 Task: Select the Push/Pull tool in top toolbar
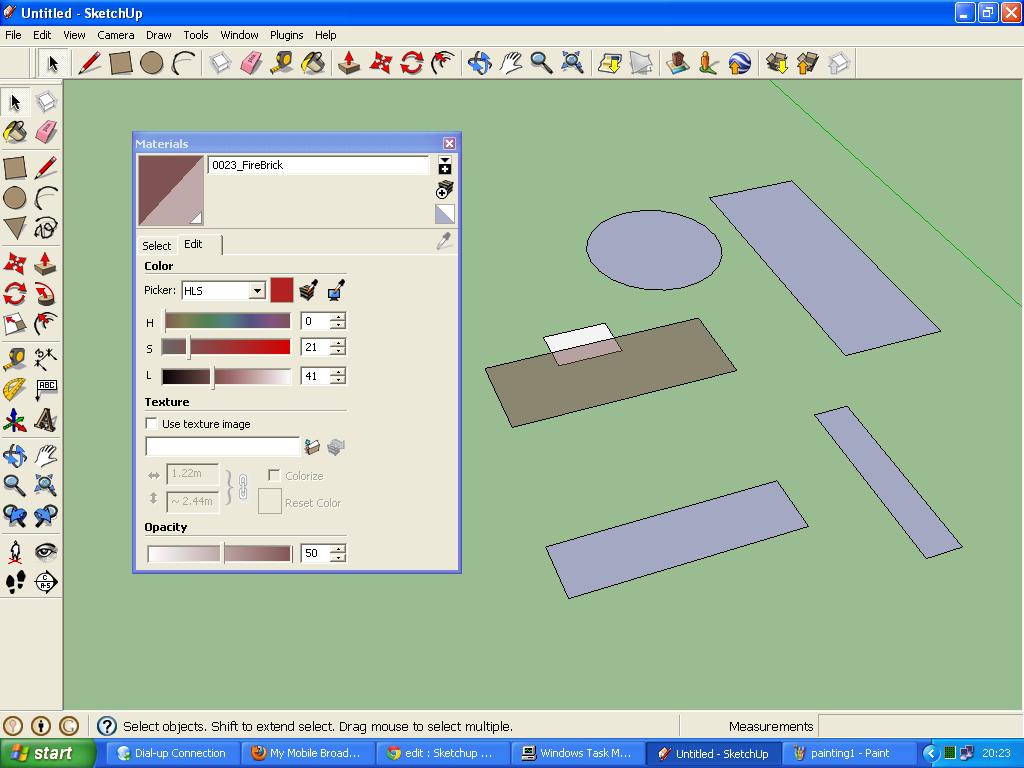(x=349, y=63)
